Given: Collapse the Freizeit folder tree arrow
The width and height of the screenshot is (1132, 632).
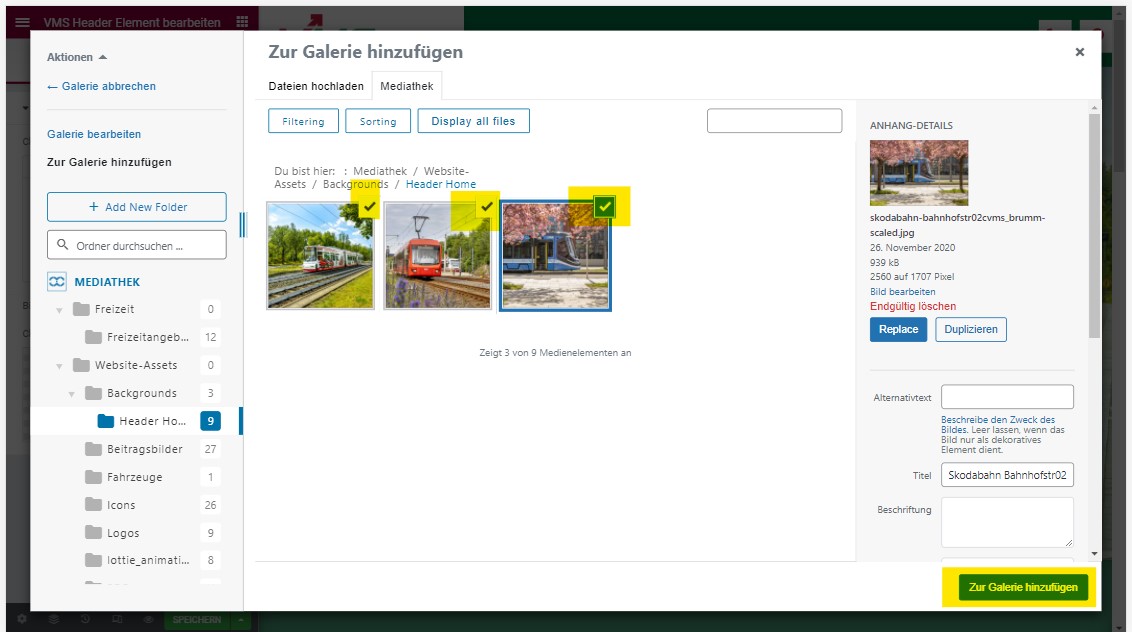Looking at the screenshot, I should click(59, 310).
